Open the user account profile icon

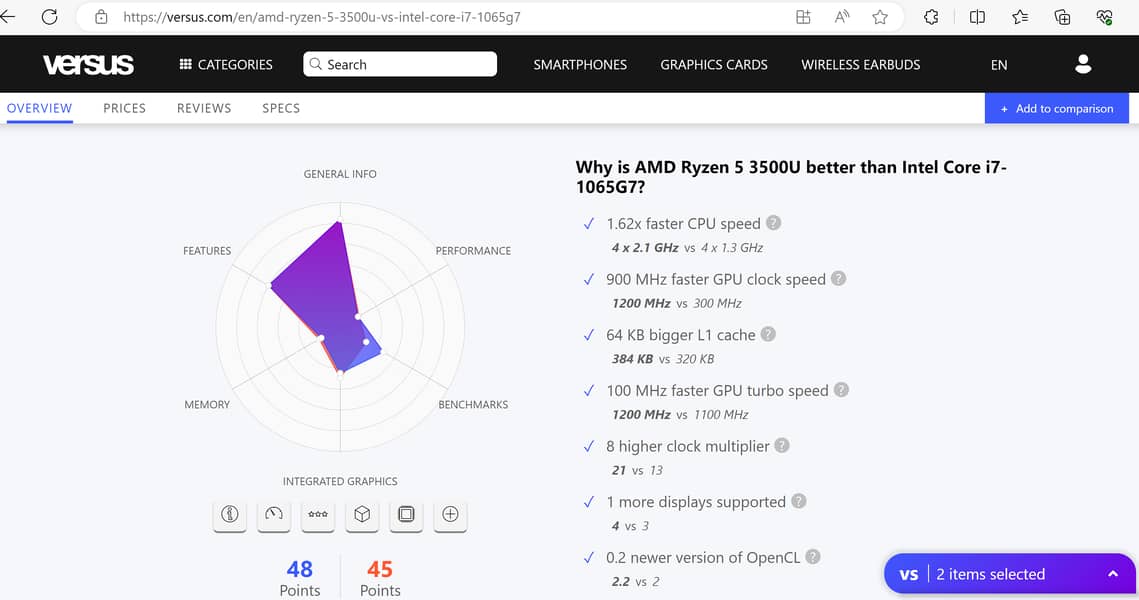point(1083,64)
